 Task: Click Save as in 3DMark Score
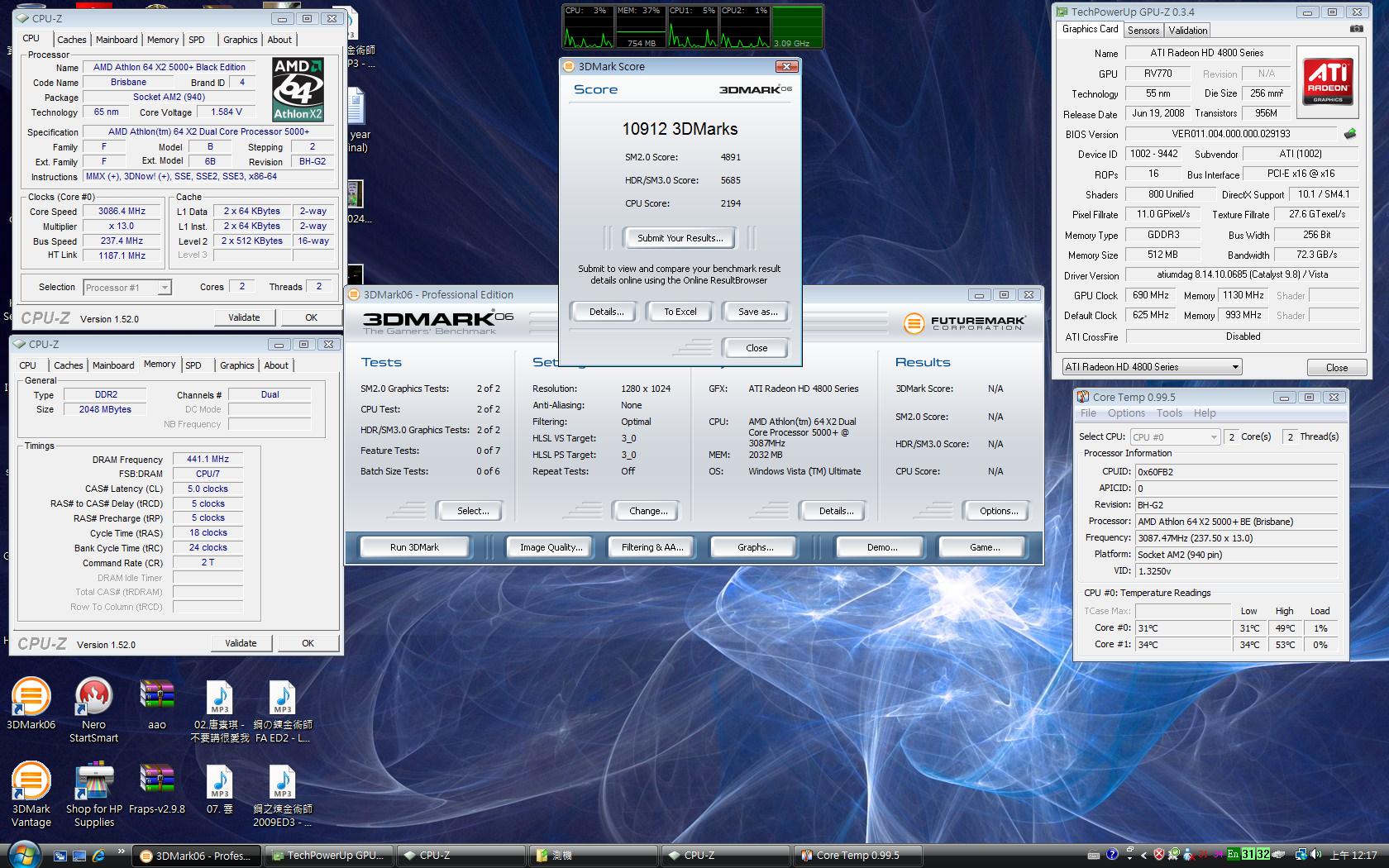[x=757, y=312]
